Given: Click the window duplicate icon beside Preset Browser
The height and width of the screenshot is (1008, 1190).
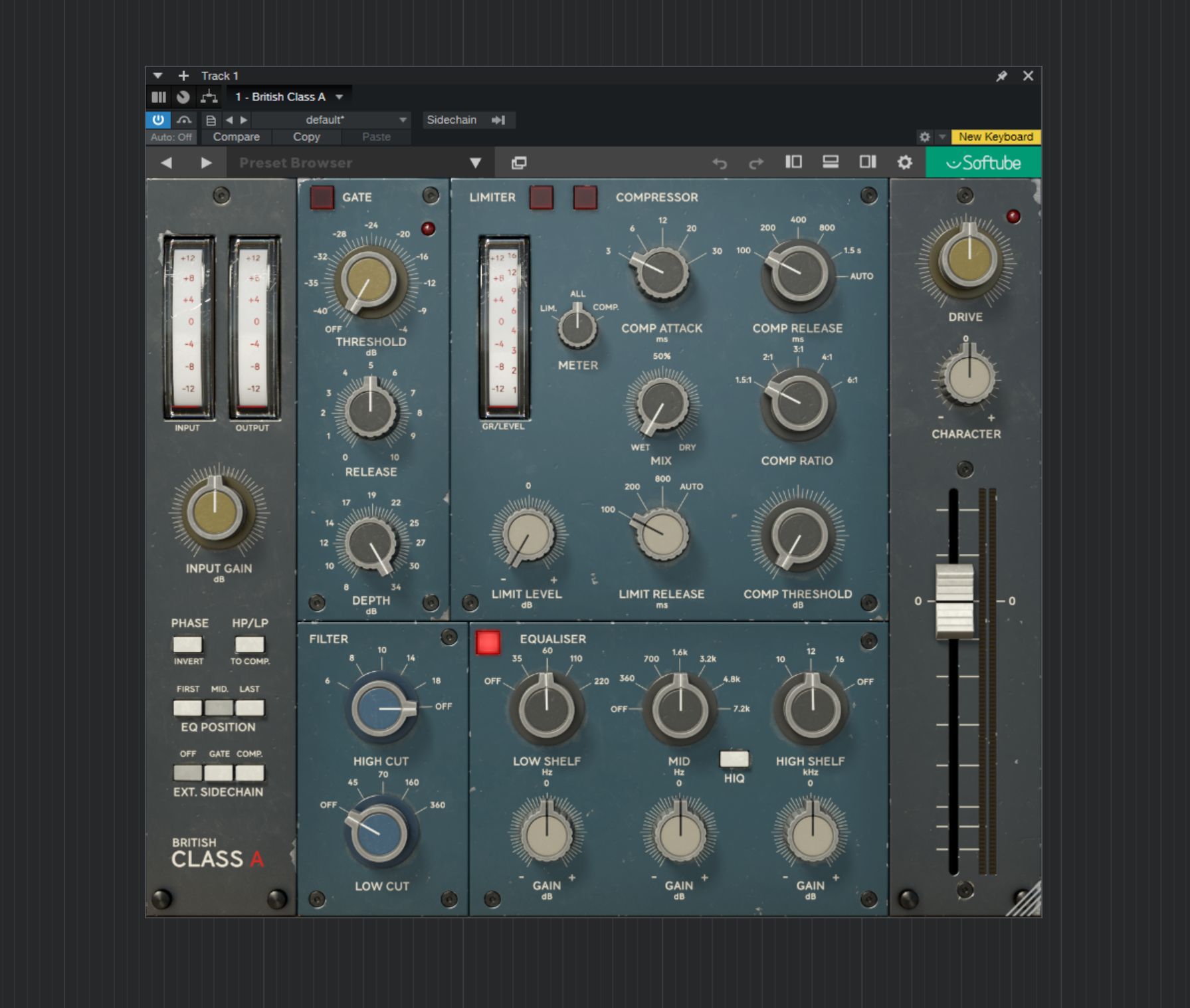Looking at the screenshot, I should click(519, 163).
